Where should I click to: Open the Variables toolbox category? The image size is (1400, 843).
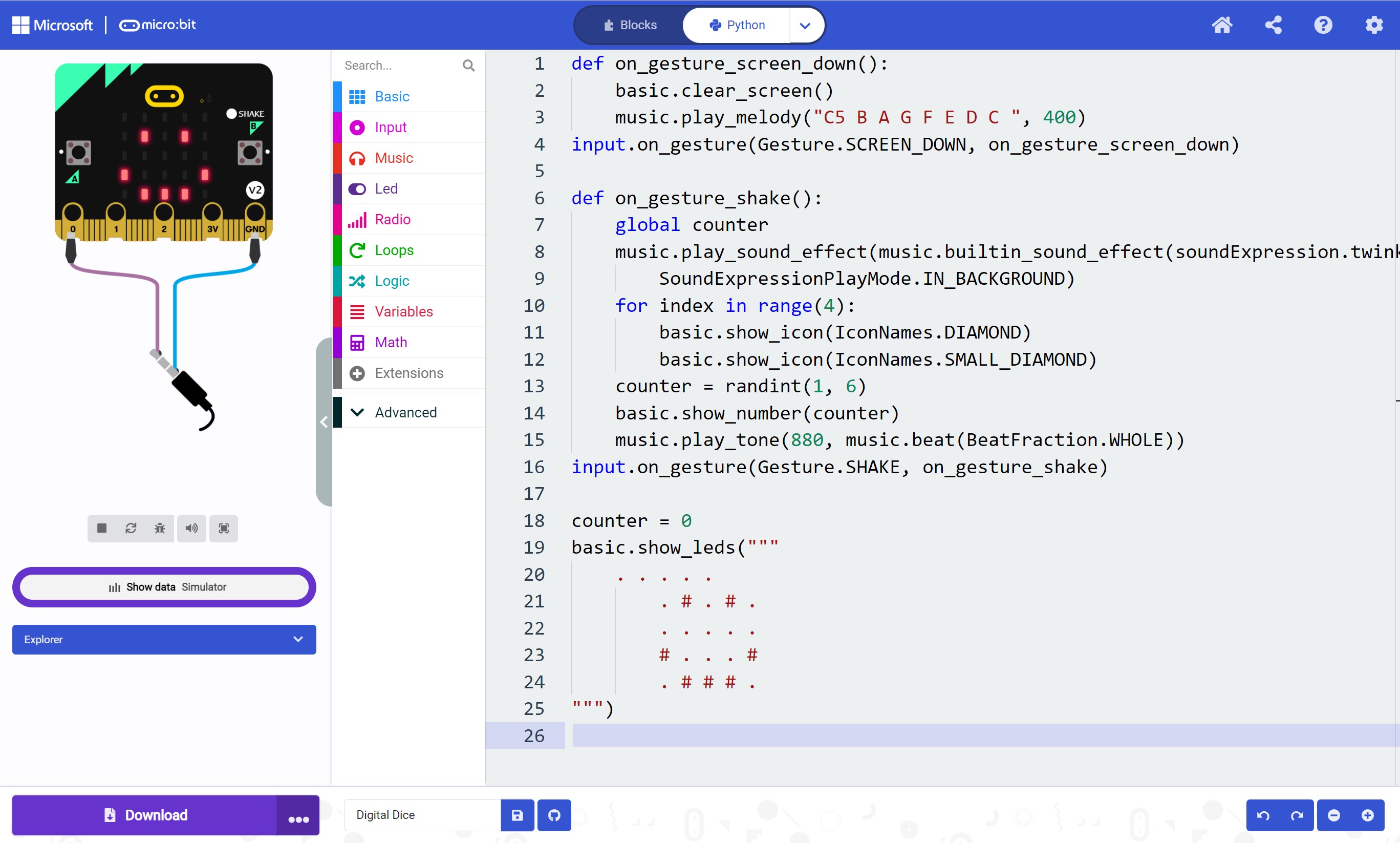click(409, 311)
